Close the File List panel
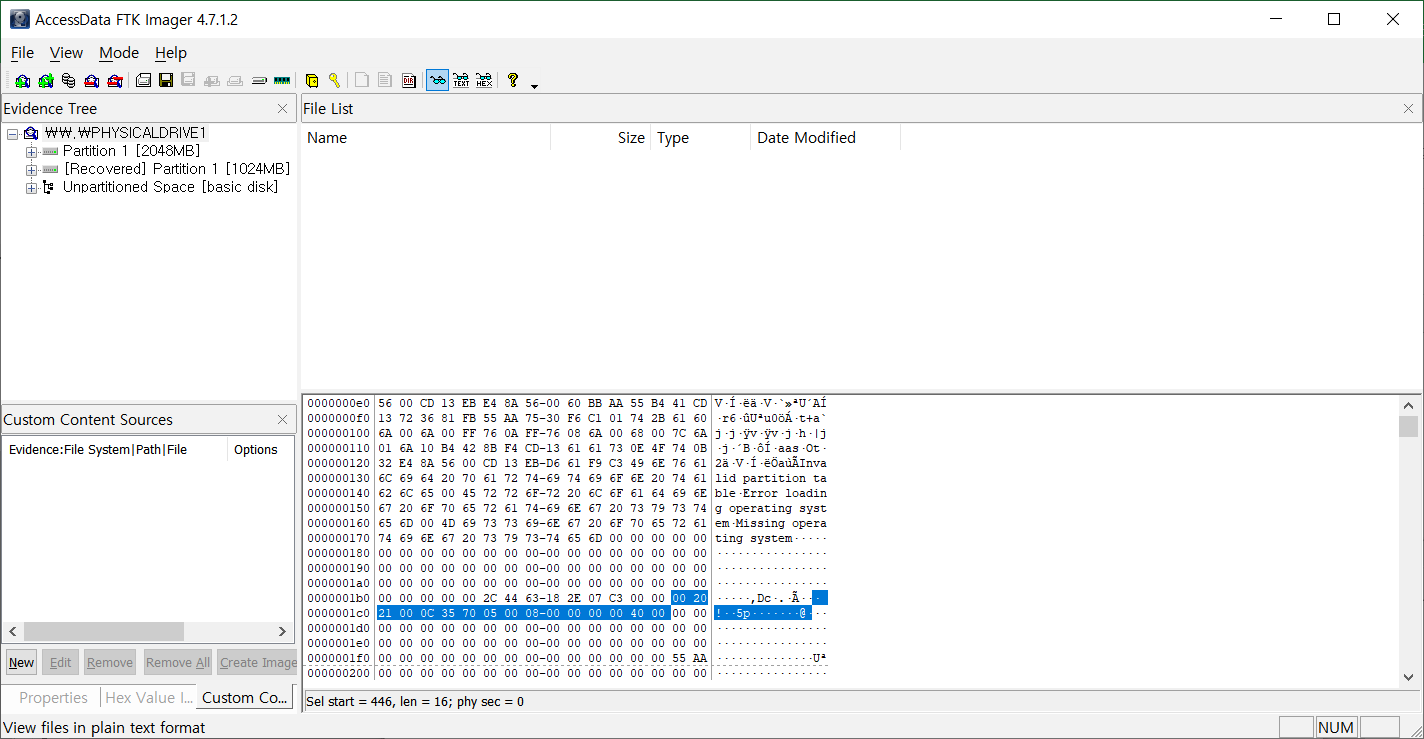 pos(1408,109)
